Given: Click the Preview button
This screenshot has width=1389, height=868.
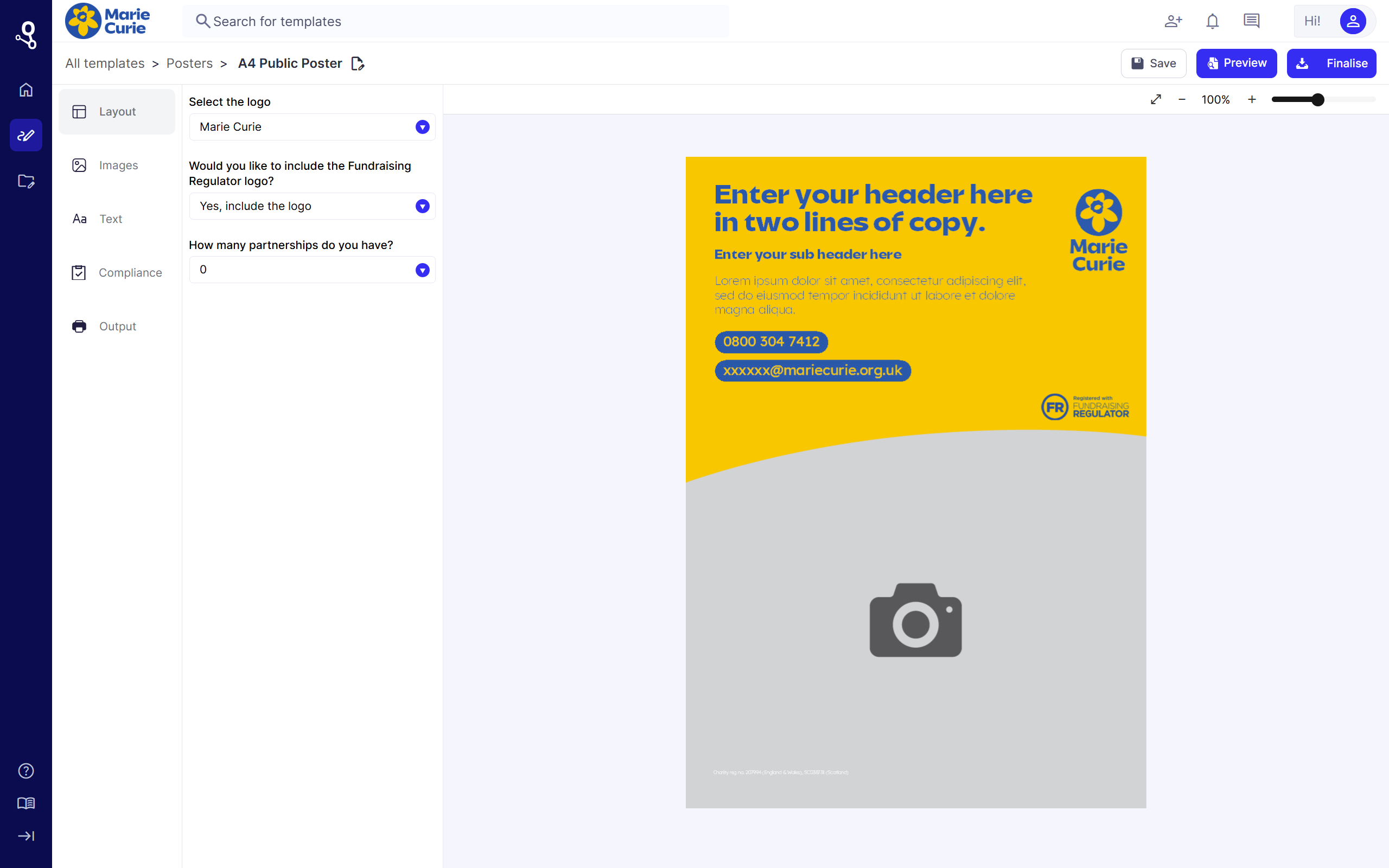Looking at the screenshot, I should click(1237, 63).
